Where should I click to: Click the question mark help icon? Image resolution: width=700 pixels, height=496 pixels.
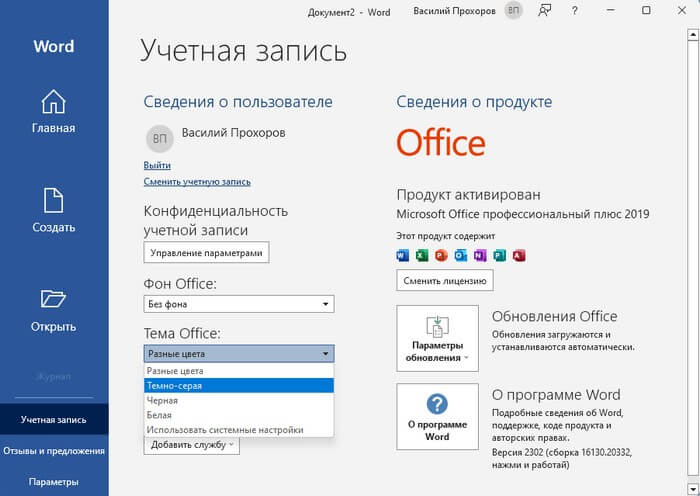574,10
